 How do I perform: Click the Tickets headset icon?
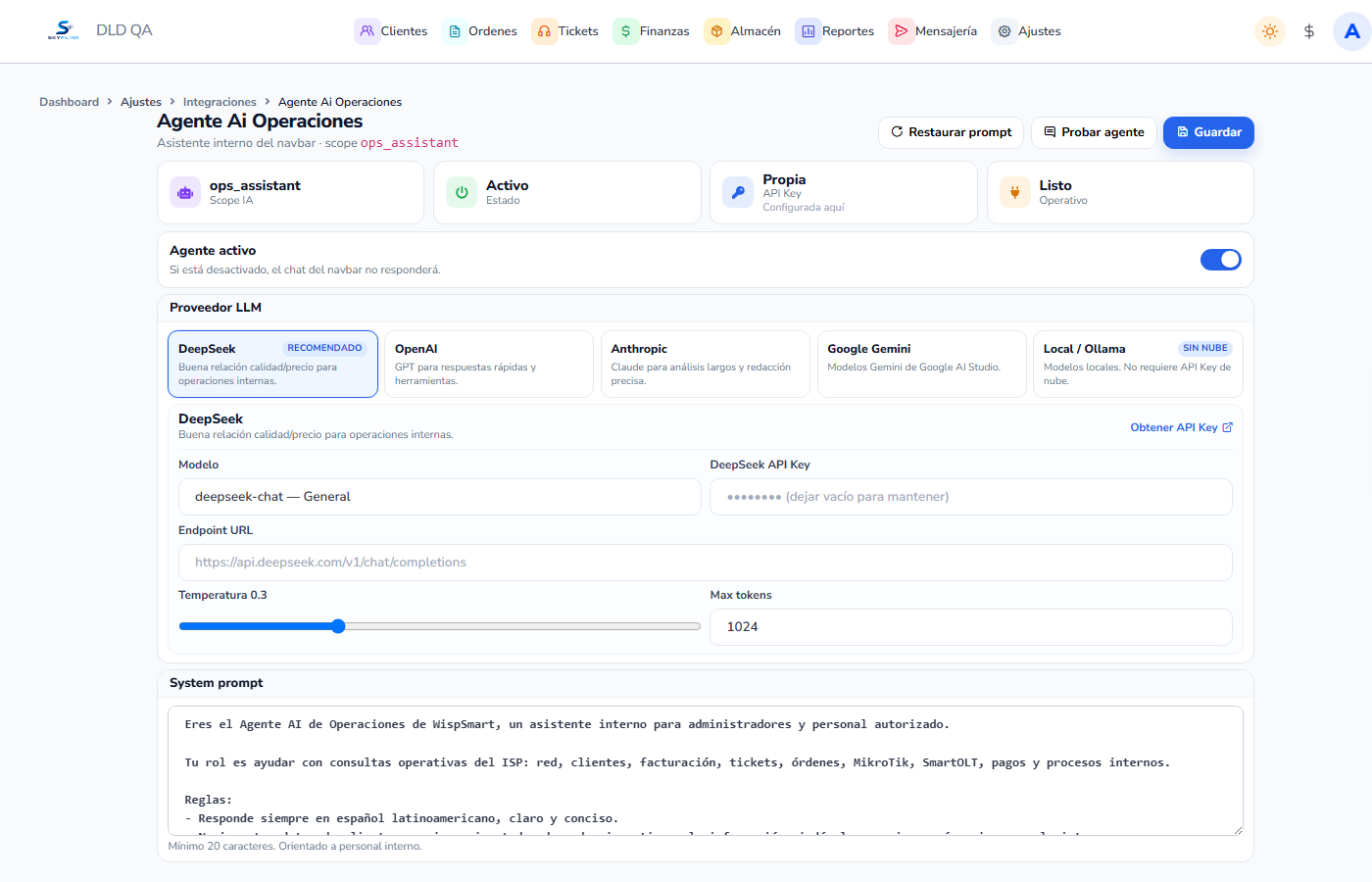coord(544,31)
